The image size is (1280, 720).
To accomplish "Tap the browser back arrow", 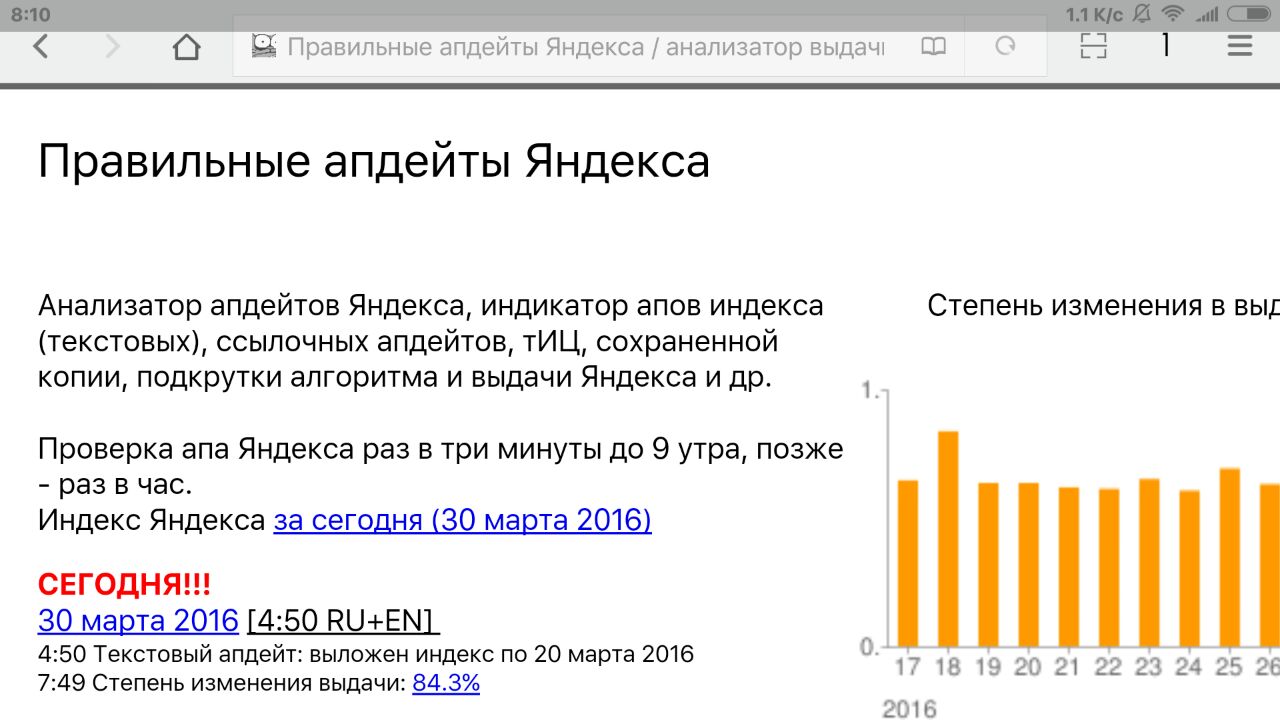I will coord(40,46).
